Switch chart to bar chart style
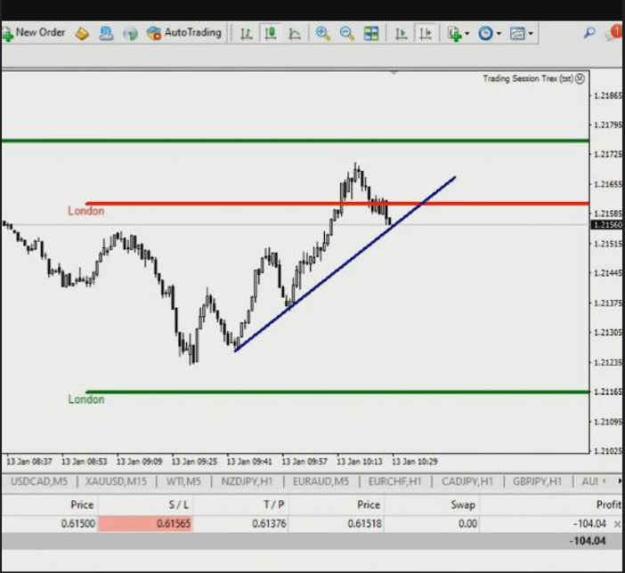This screenshot has width=625, height=573. click(246, 34)
